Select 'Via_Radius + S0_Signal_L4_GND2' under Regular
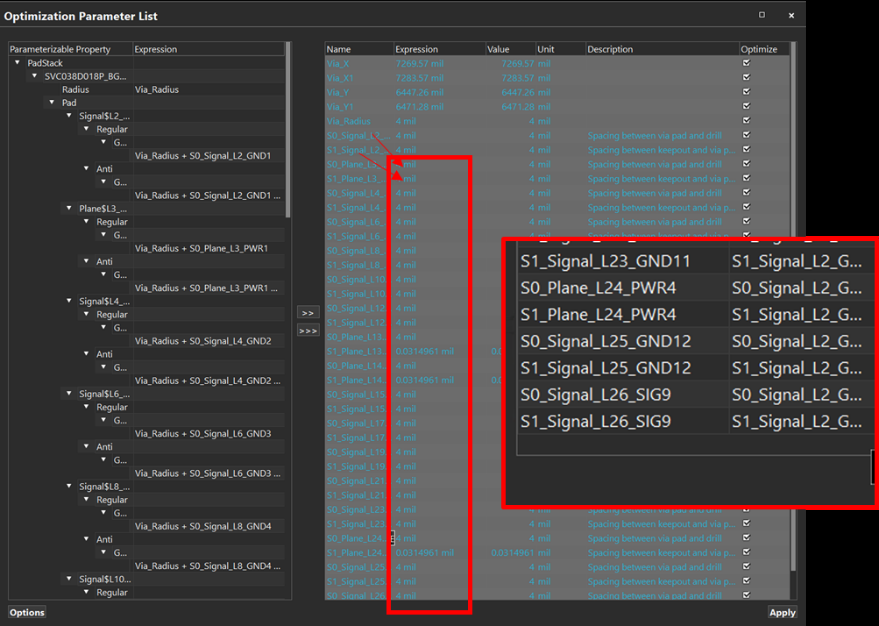This screenshot has width=879, height=626. 203,341
